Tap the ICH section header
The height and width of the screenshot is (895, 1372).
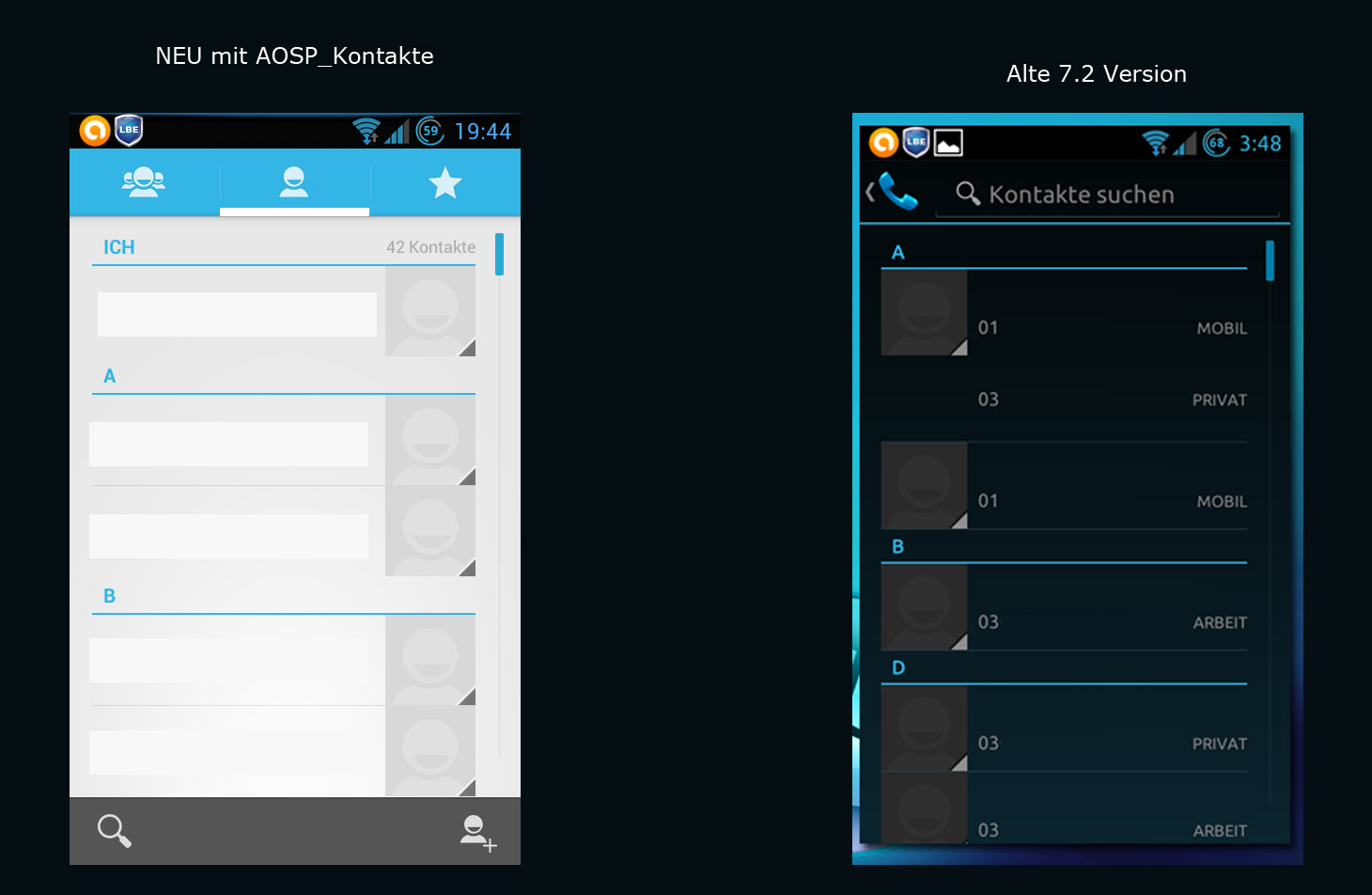click(119, 247)
